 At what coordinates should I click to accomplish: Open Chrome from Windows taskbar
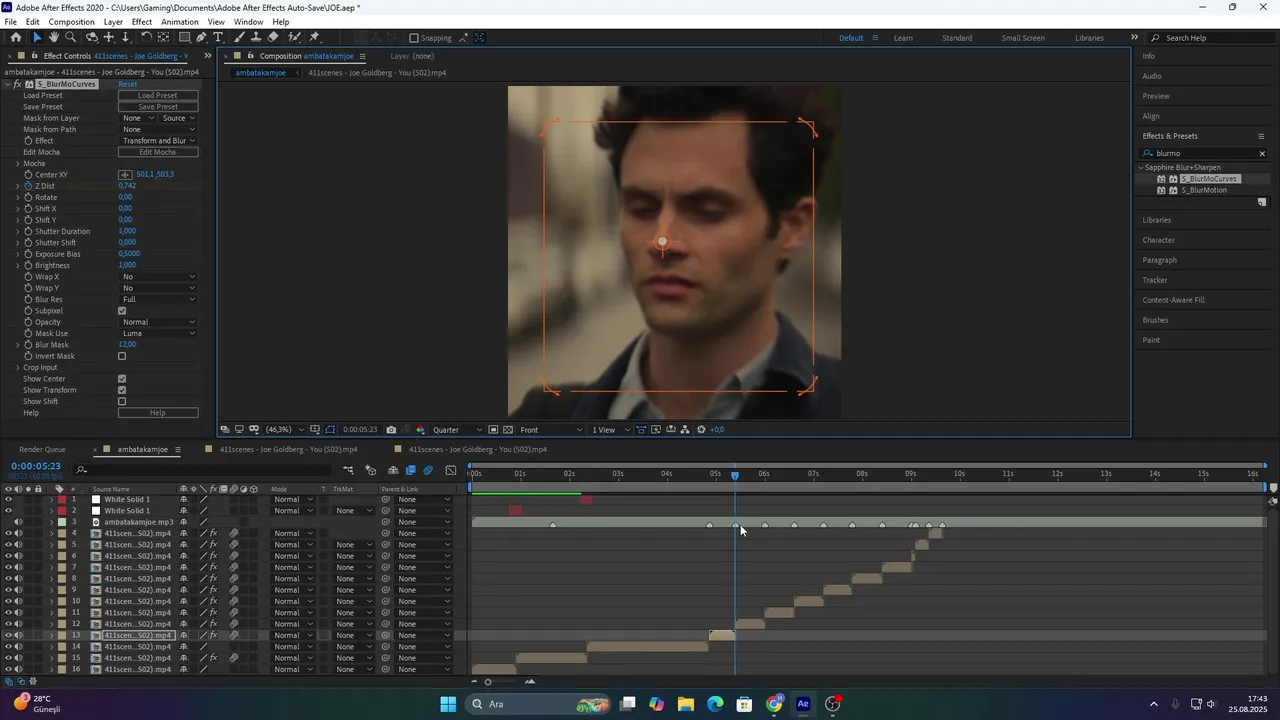(774, 704)
